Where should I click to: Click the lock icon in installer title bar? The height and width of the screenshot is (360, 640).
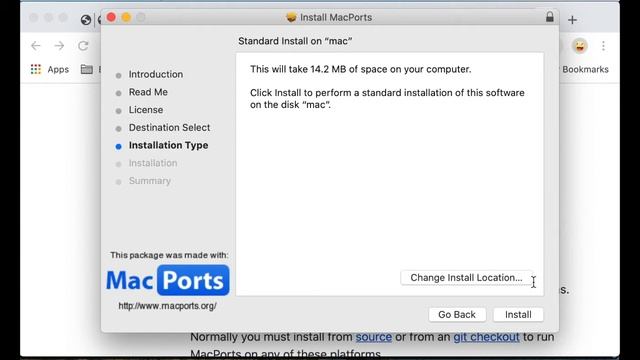(550, 17)
